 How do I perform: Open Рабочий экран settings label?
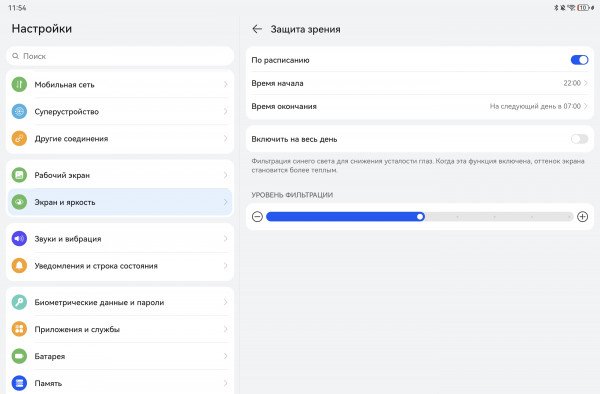(62, 175)
